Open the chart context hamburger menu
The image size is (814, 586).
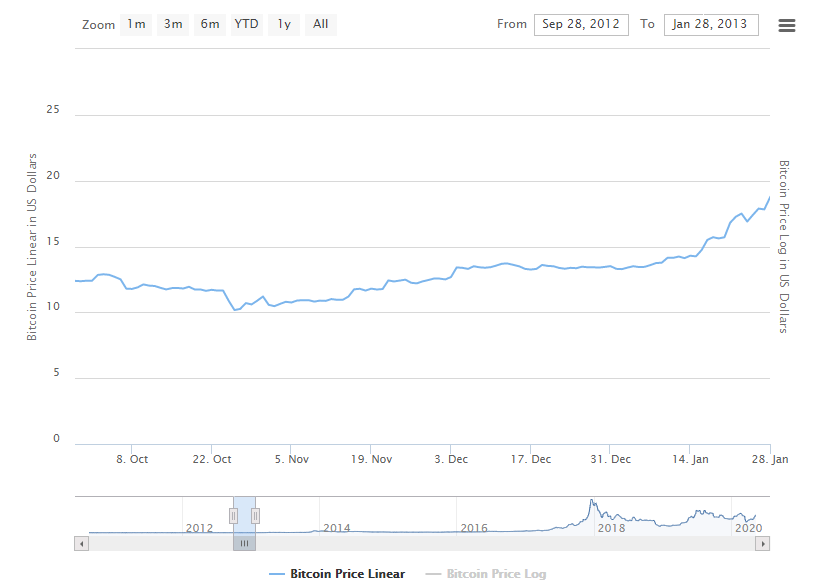786,25
